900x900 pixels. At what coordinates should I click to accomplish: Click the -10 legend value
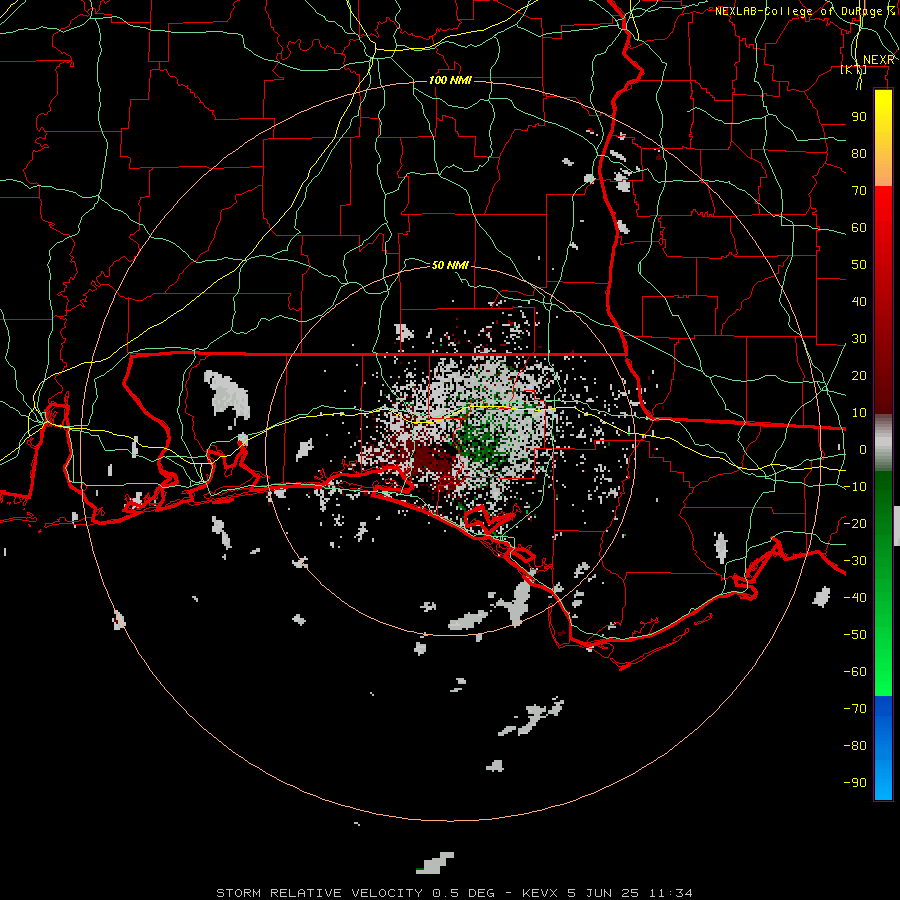point(855,487)
